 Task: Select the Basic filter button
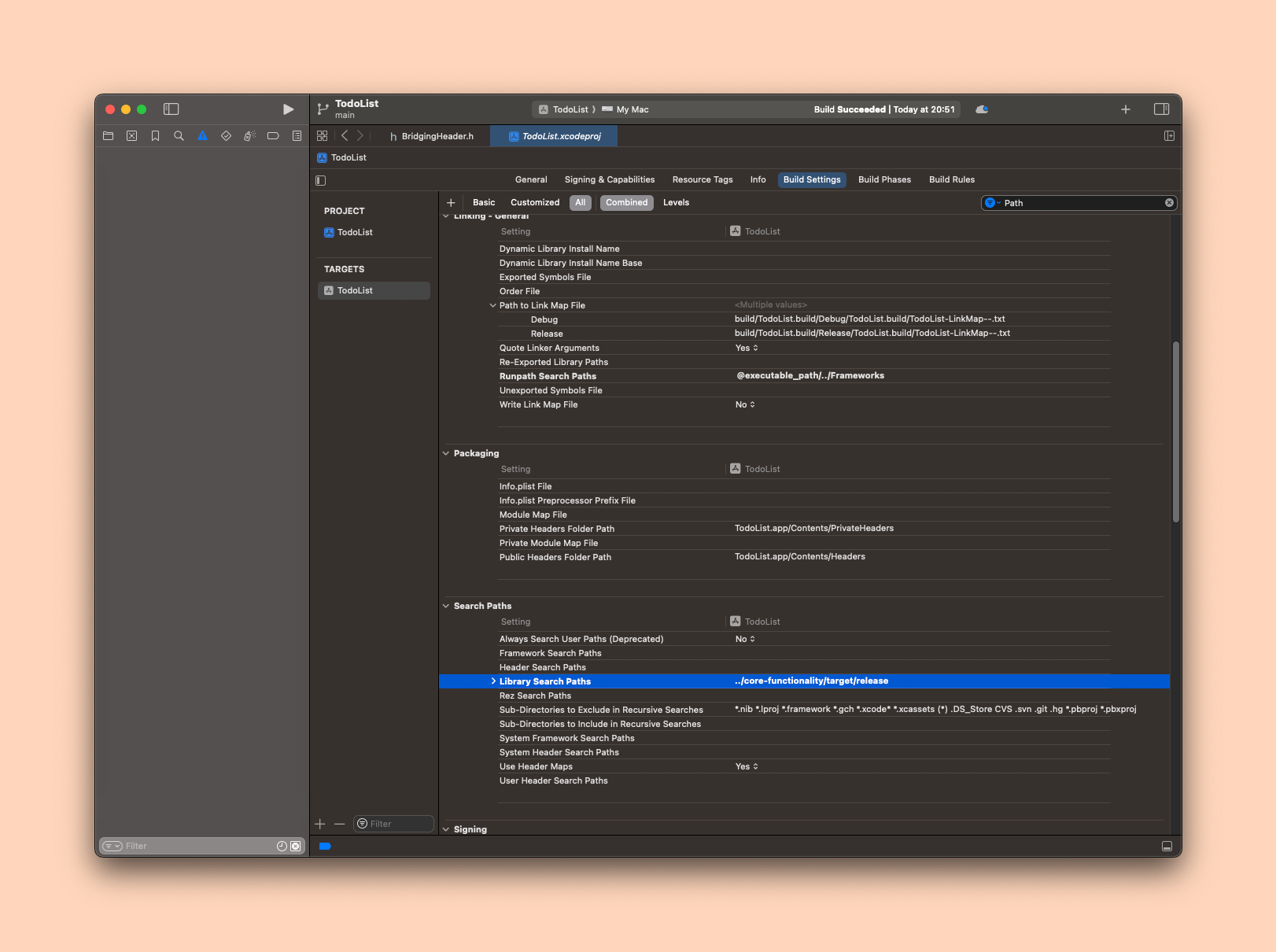(x=484, y=203)
